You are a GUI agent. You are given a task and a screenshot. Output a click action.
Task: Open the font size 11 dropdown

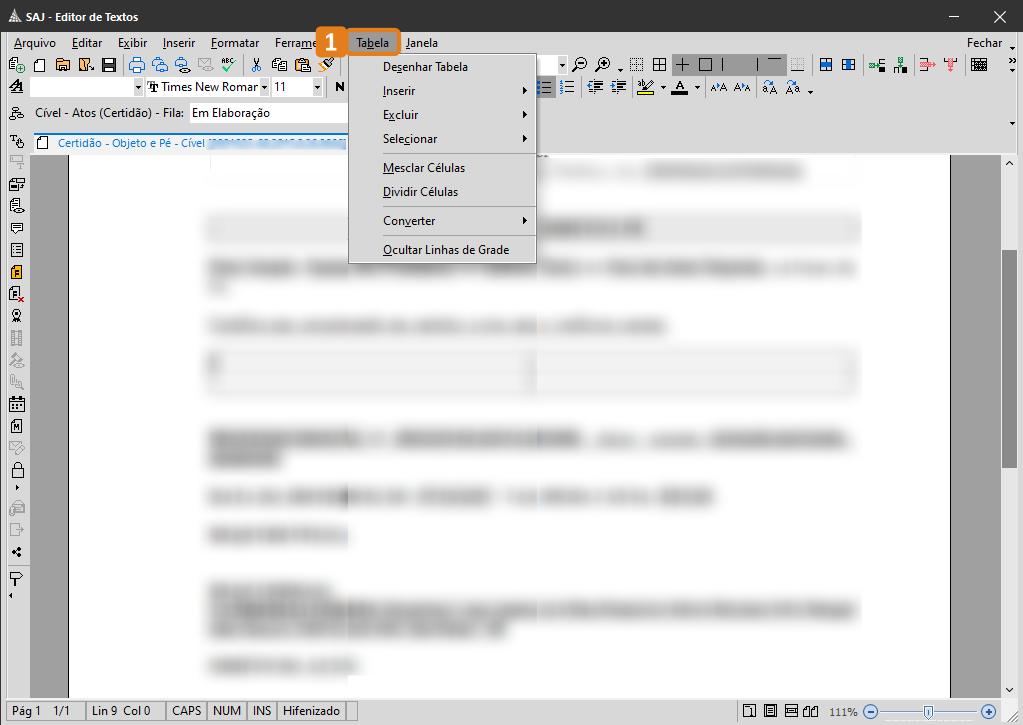pos(317,87)
